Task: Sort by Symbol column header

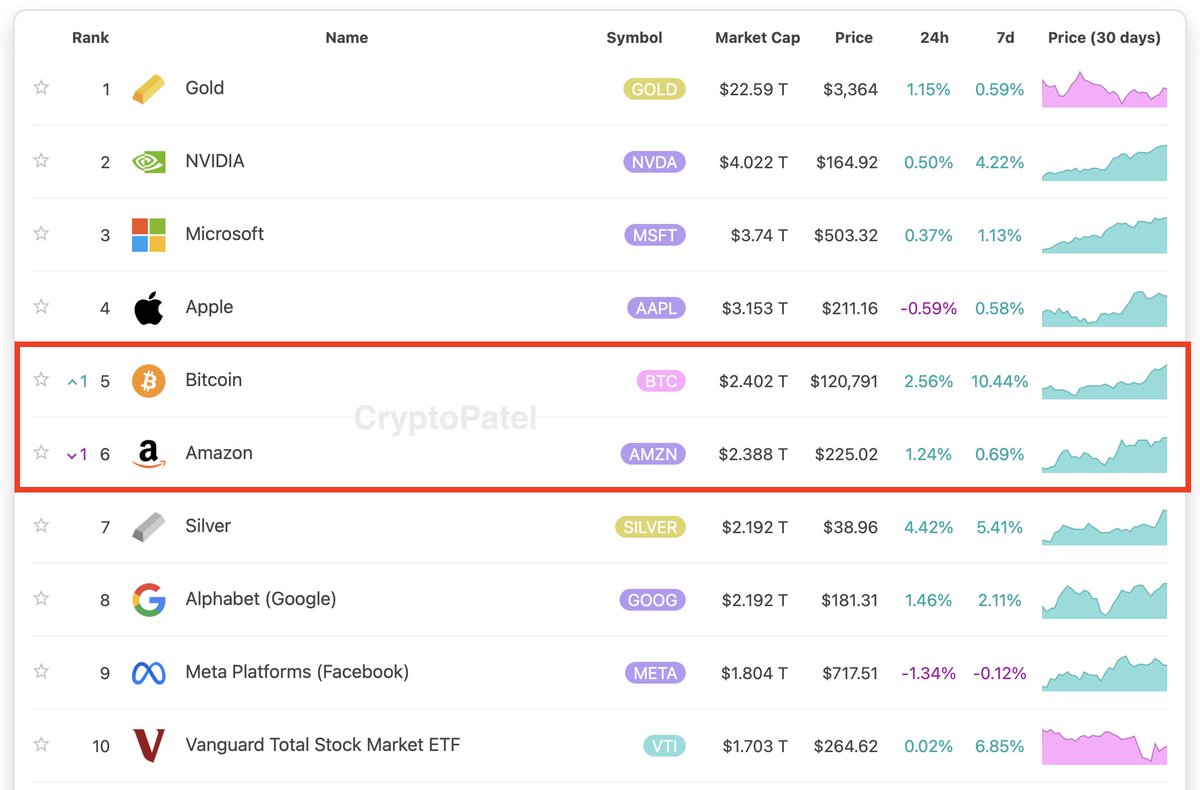Action: click(x=635, y=38)
